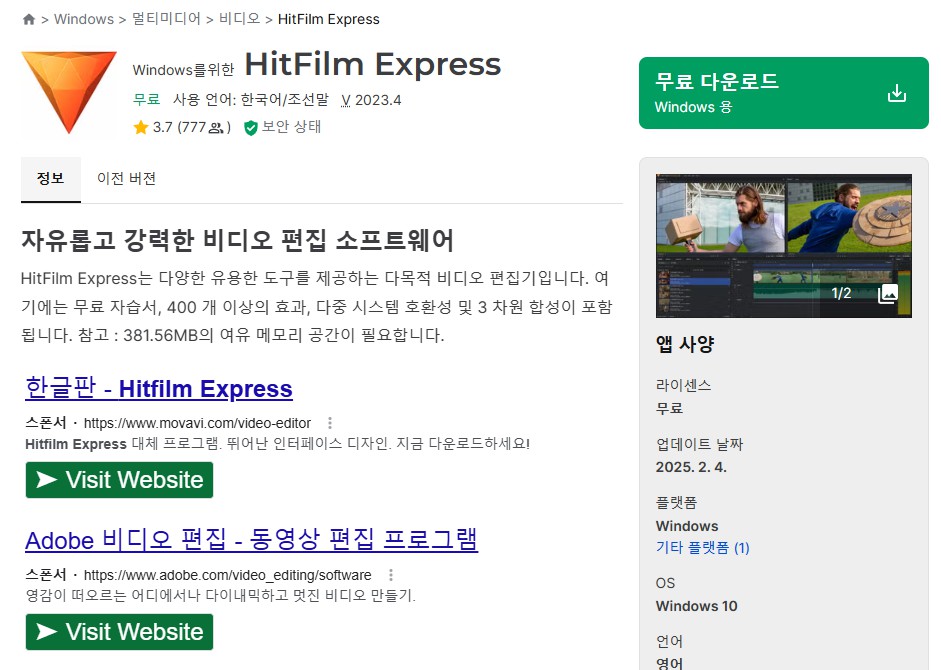Viewport: 941px width, 670px height.
Task: Select the 정보 tab
Action: point(50,179)
